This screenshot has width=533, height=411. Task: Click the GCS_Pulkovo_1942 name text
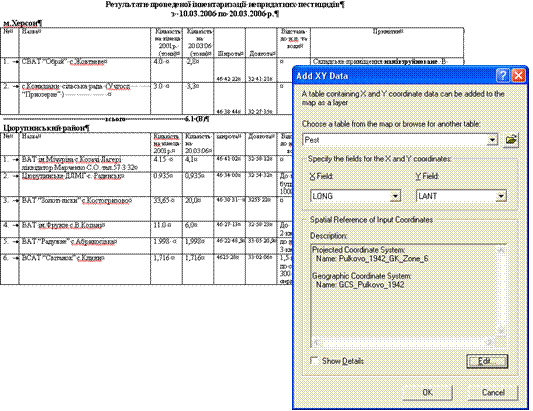click(x=371, y=285)
